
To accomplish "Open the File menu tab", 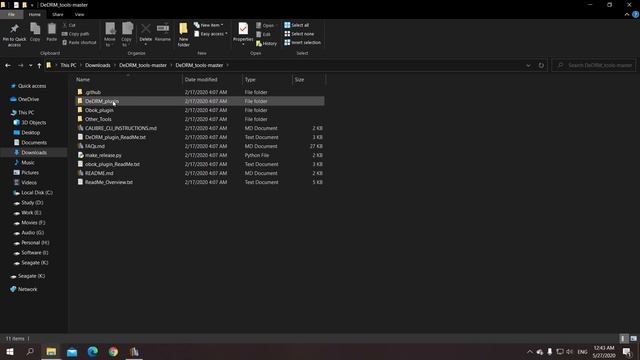I will click(11, 14).
